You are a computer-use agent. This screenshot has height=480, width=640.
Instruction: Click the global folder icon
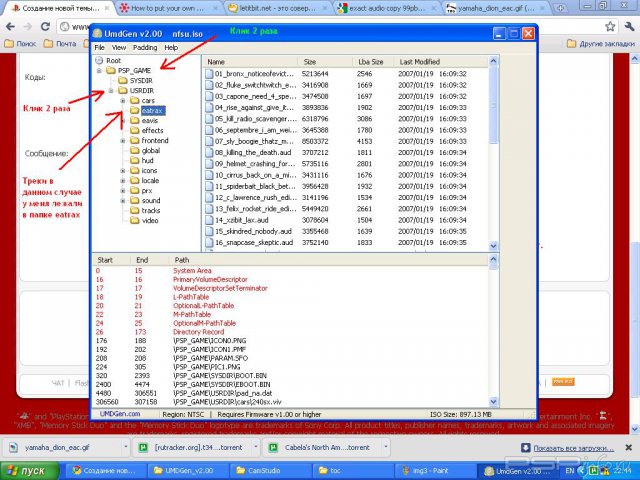[x=133, y=150]
